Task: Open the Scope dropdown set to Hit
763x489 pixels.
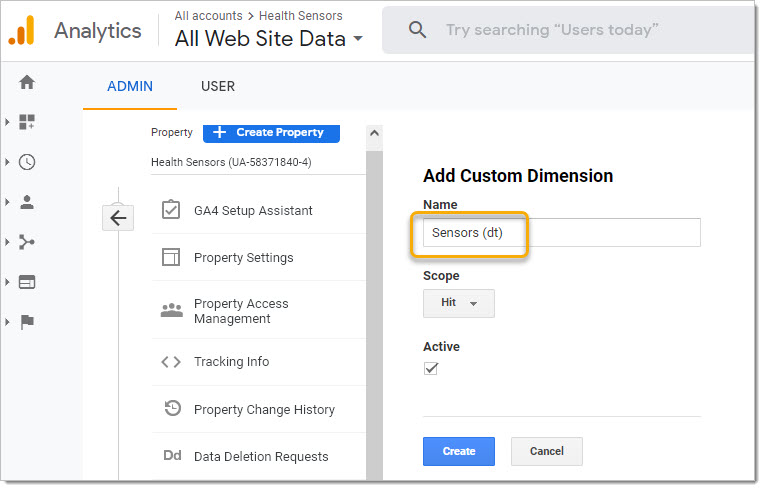Action: tap(459, 303)
